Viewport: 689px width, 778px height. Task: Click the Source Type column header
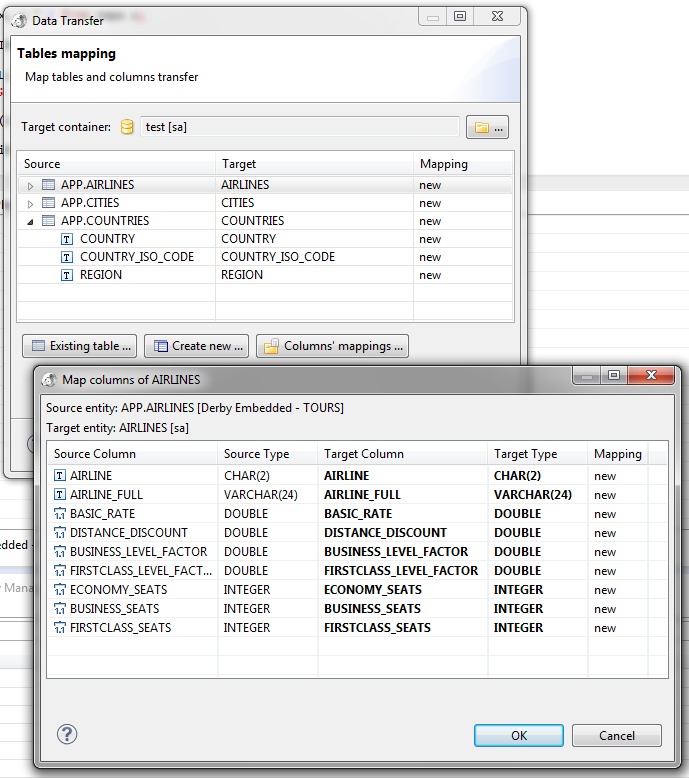pos(256,454)
